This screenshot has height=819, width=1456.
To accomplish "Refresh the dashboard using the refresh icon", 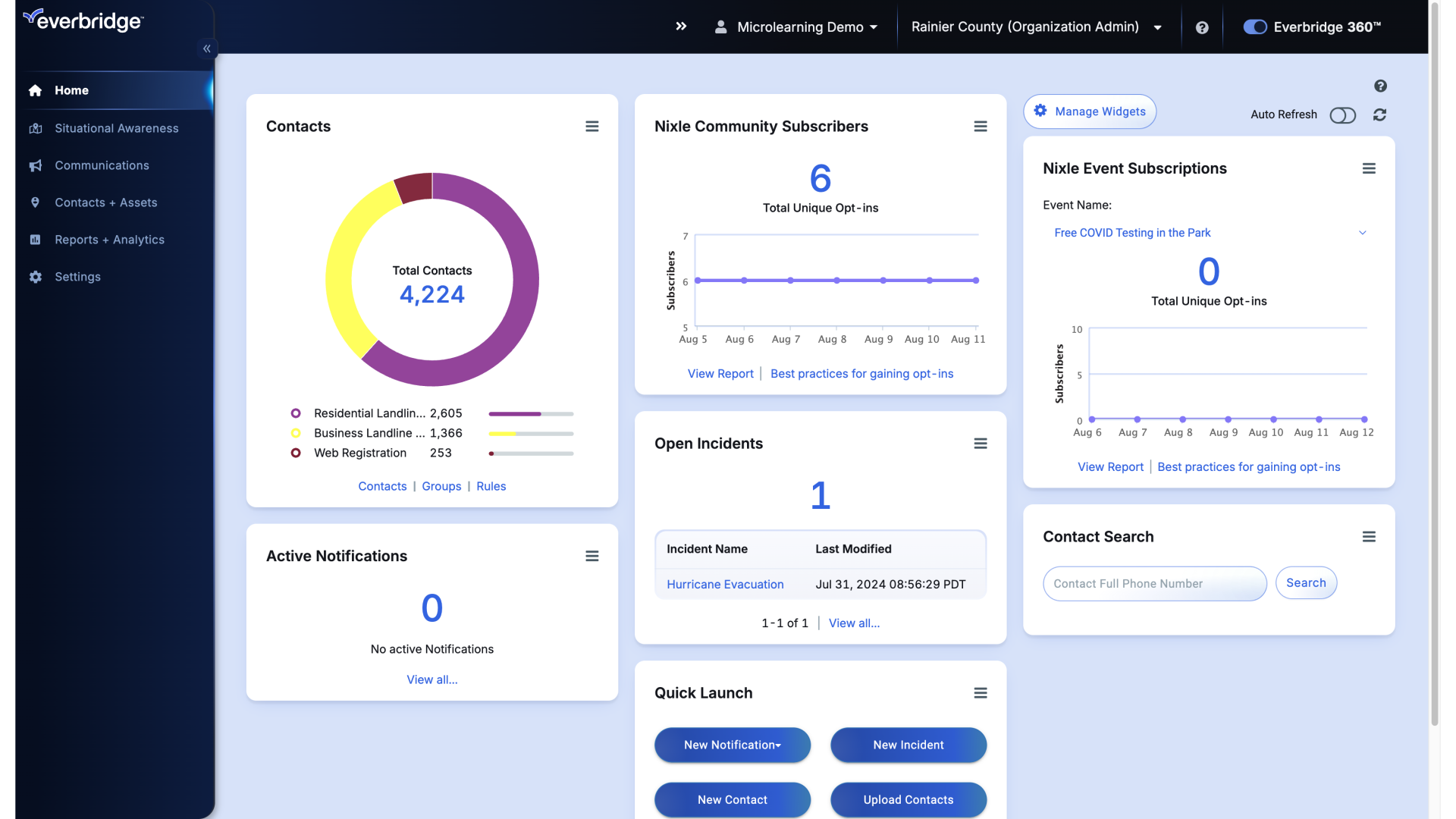I will 1380,115.
